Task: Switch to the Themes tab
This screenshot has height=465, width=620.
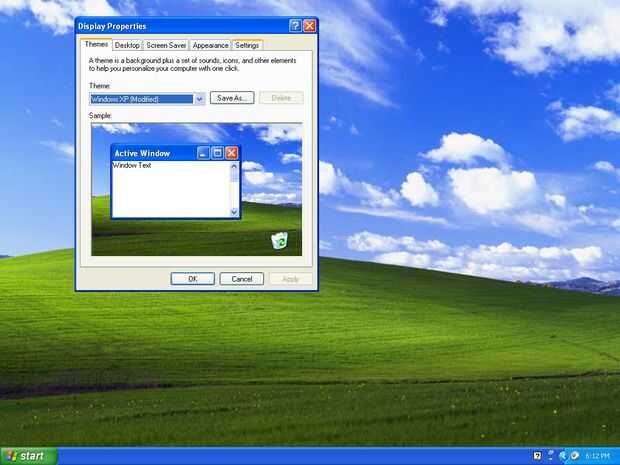Action: (x=96, y=44)
